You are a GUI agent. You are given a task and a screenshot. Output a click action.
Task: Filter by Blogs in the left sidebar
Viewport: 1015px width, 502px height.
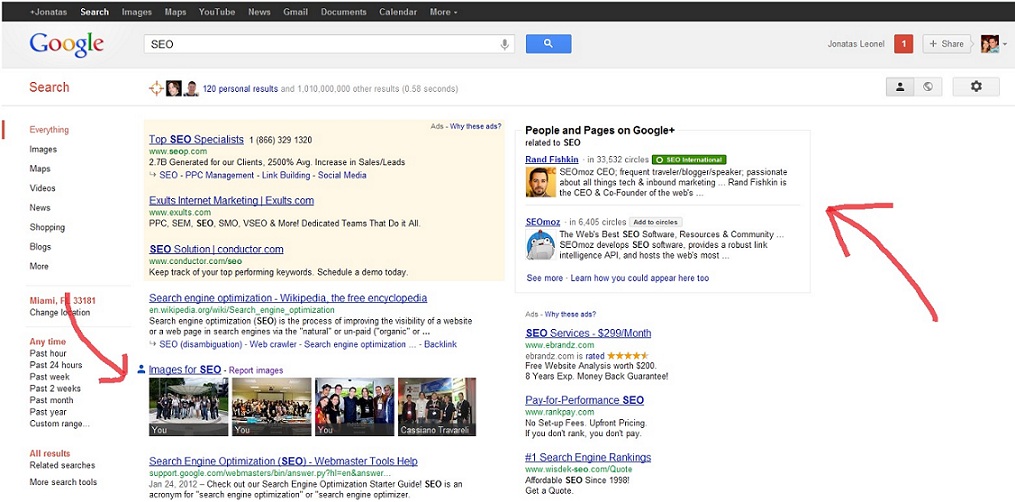pos(39,246)
